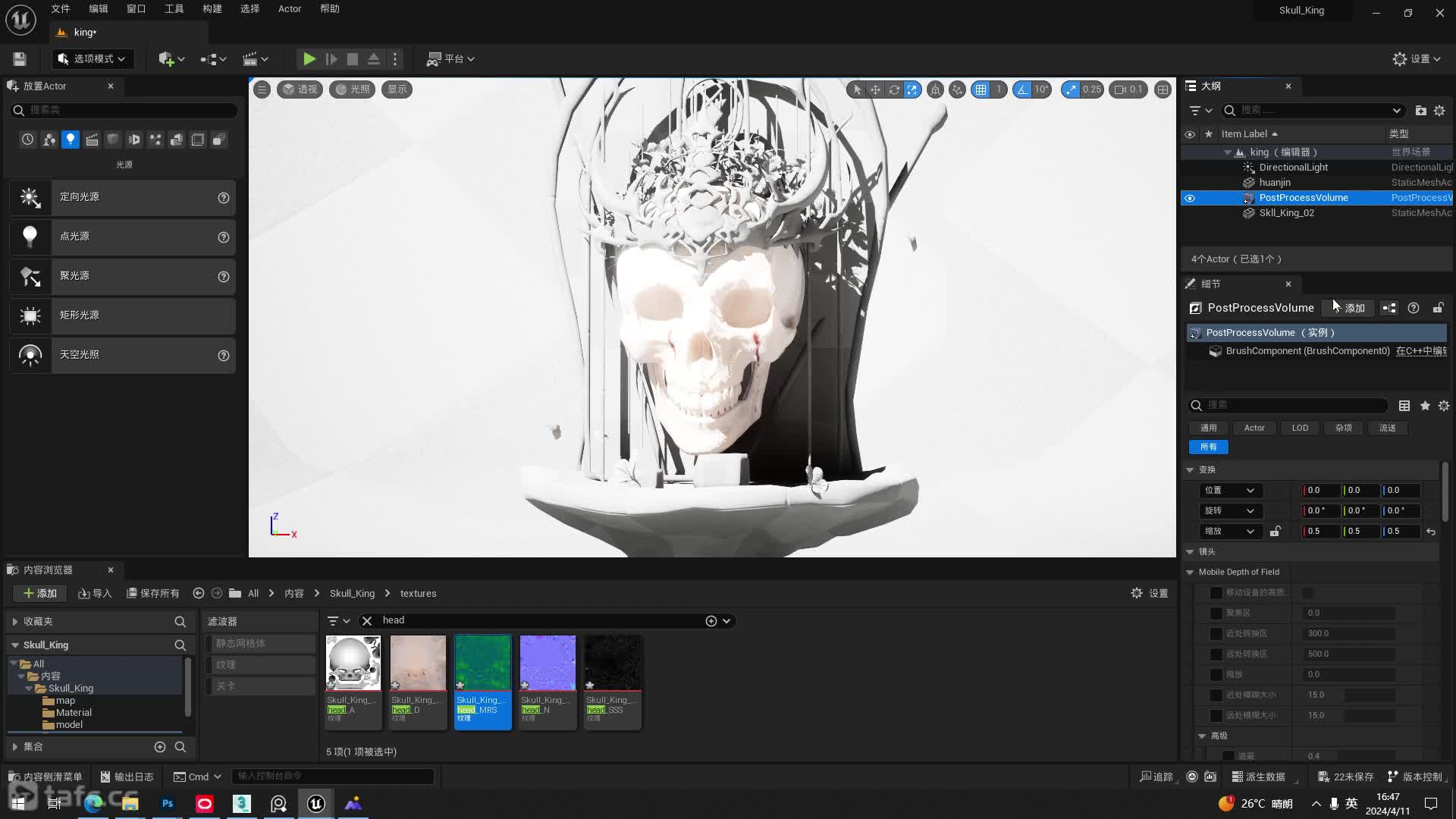1456x819 pixels.
Task: Toggle the scale lock next to 缩放
Action: (1275, 532)
